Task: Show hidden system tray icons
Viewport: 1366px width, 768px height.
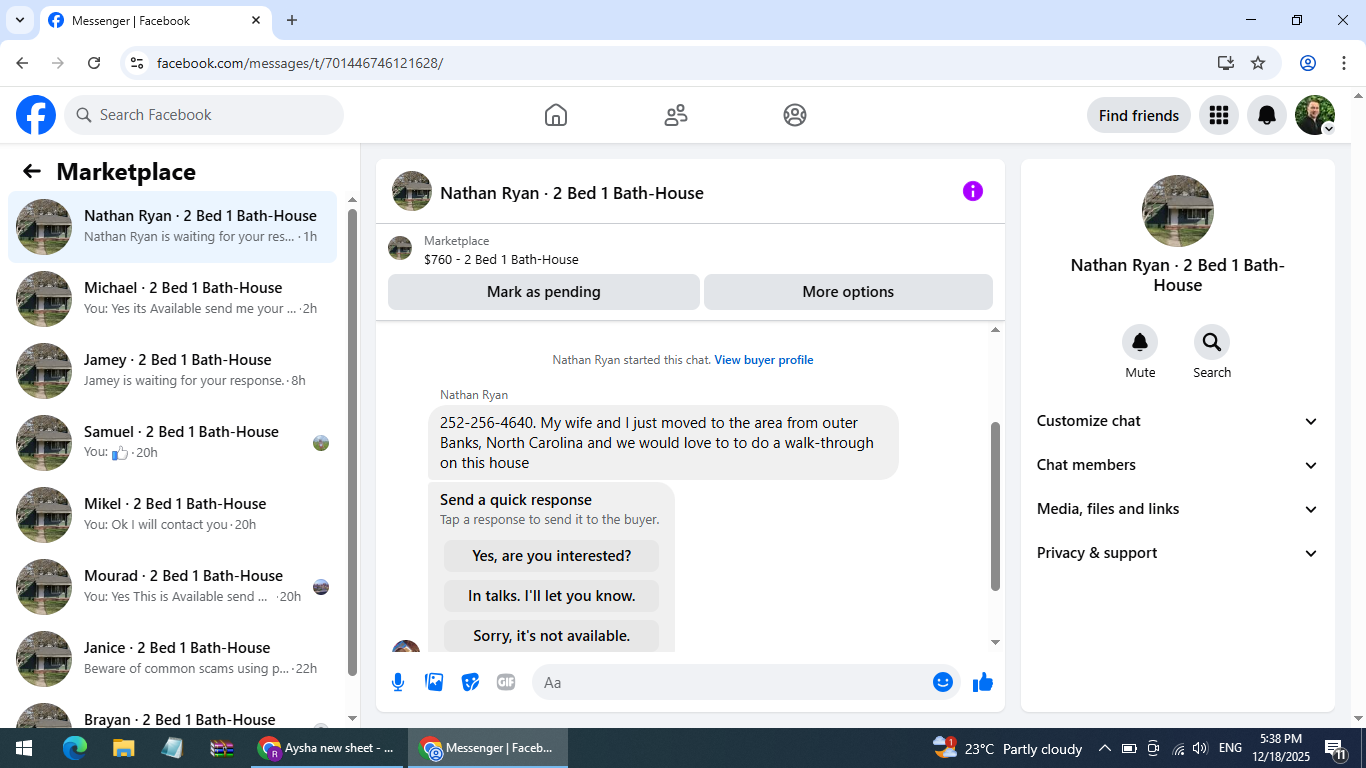Action: tap(1105, 748)
